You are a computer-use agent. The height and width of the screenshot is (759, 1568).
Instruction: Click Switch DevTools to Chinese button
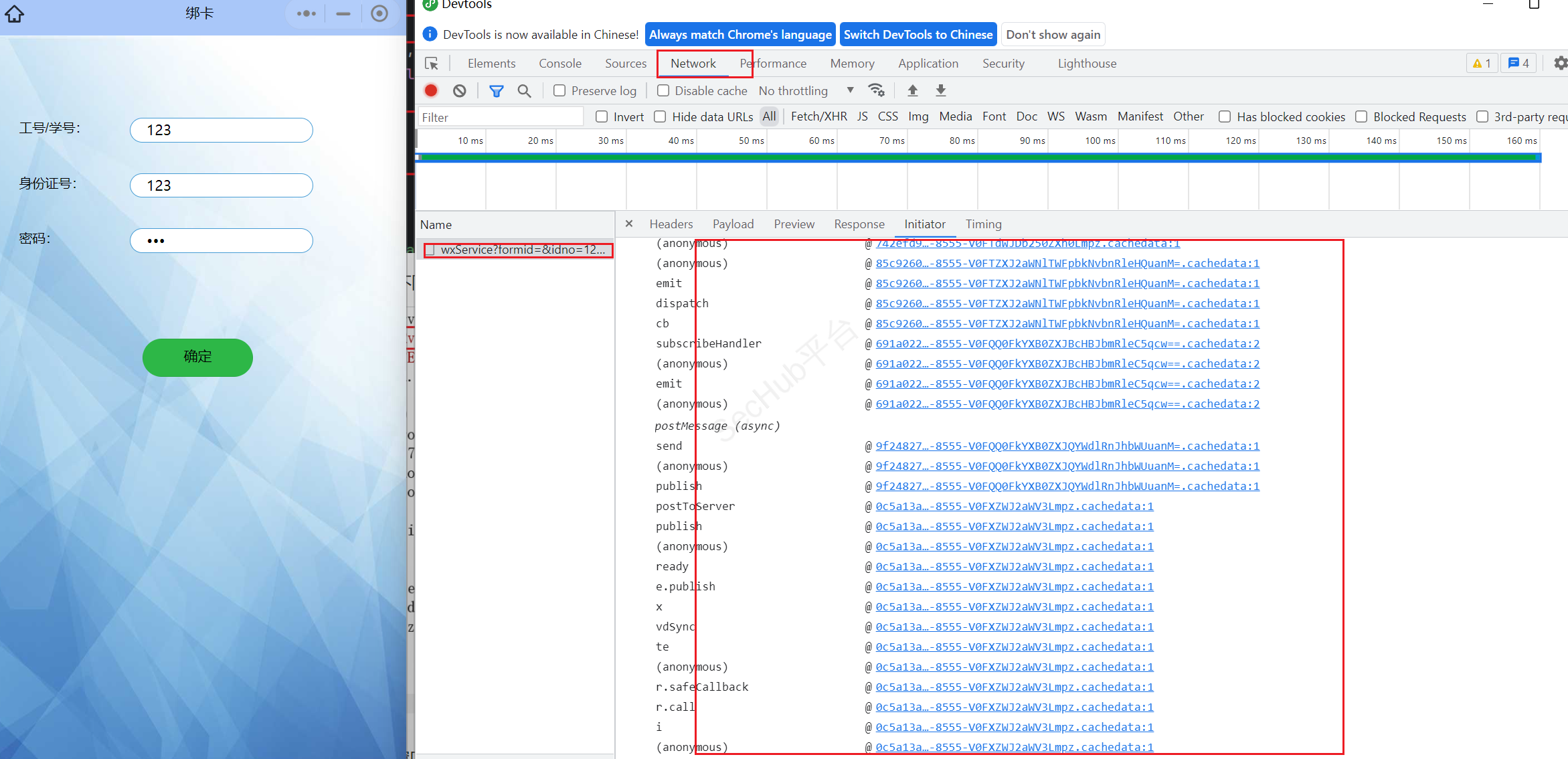click(918, 34)
